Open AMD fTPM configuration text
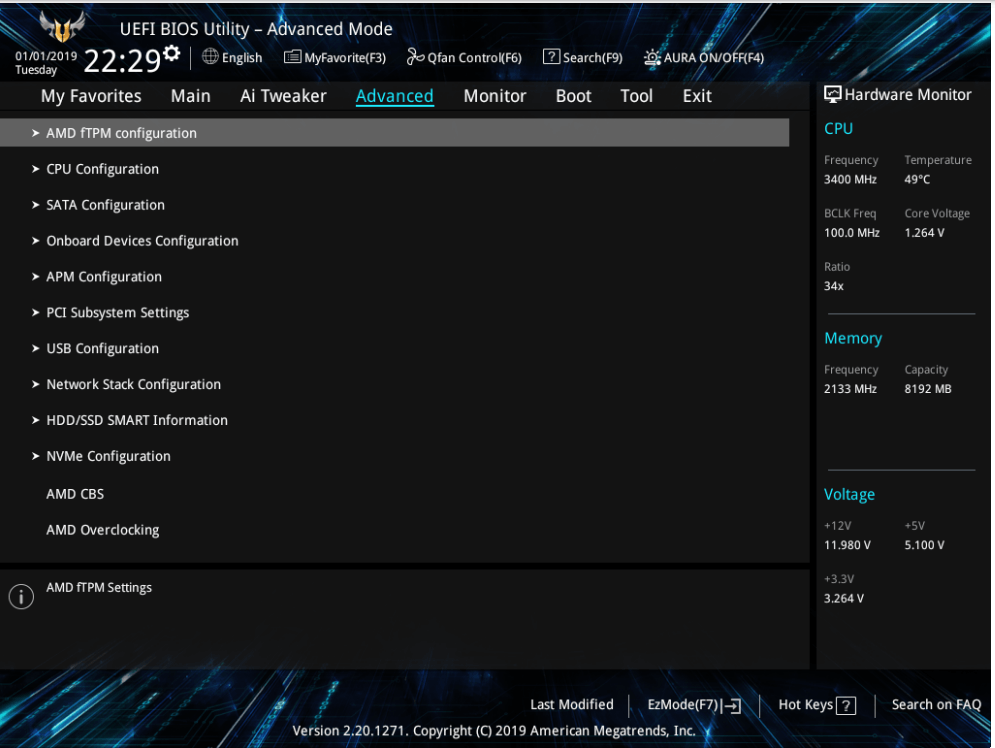Image resolution: width=995 pixels, height=748 pixels. [121, 133]
